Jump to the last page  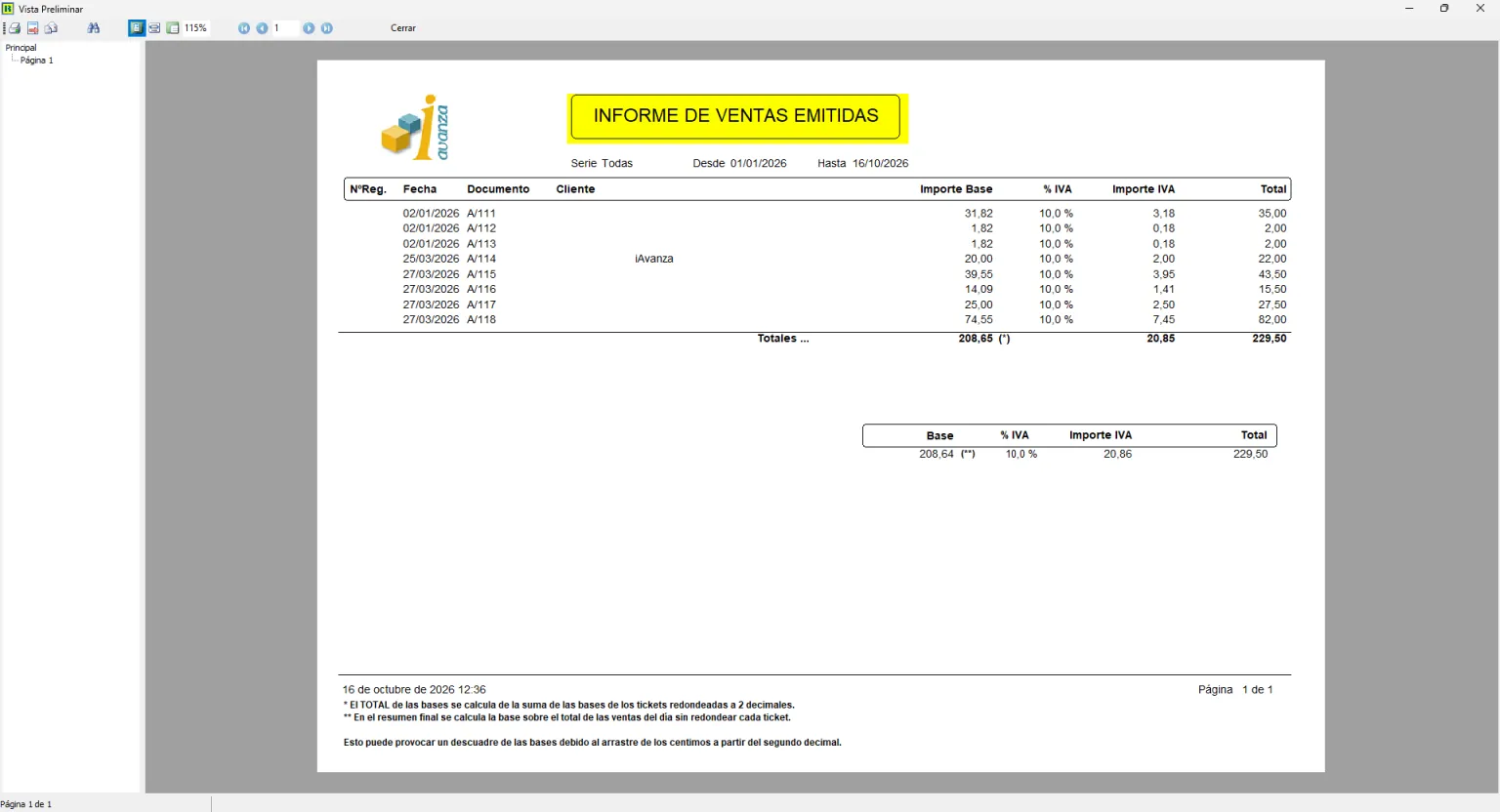click(327, 28)
